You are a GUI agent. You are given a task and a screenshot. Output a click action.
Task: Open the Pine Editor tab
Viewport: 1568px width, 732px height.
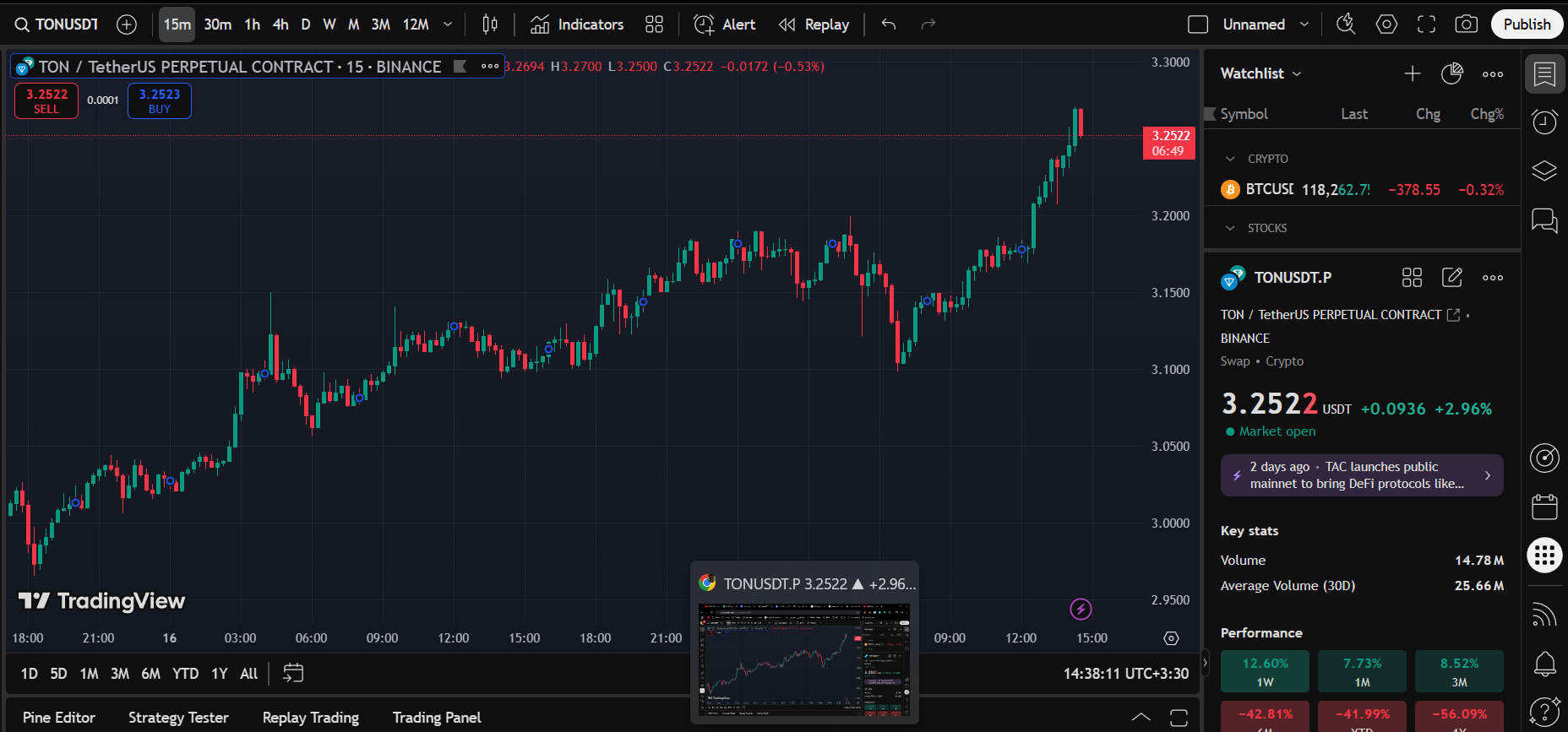59,718
